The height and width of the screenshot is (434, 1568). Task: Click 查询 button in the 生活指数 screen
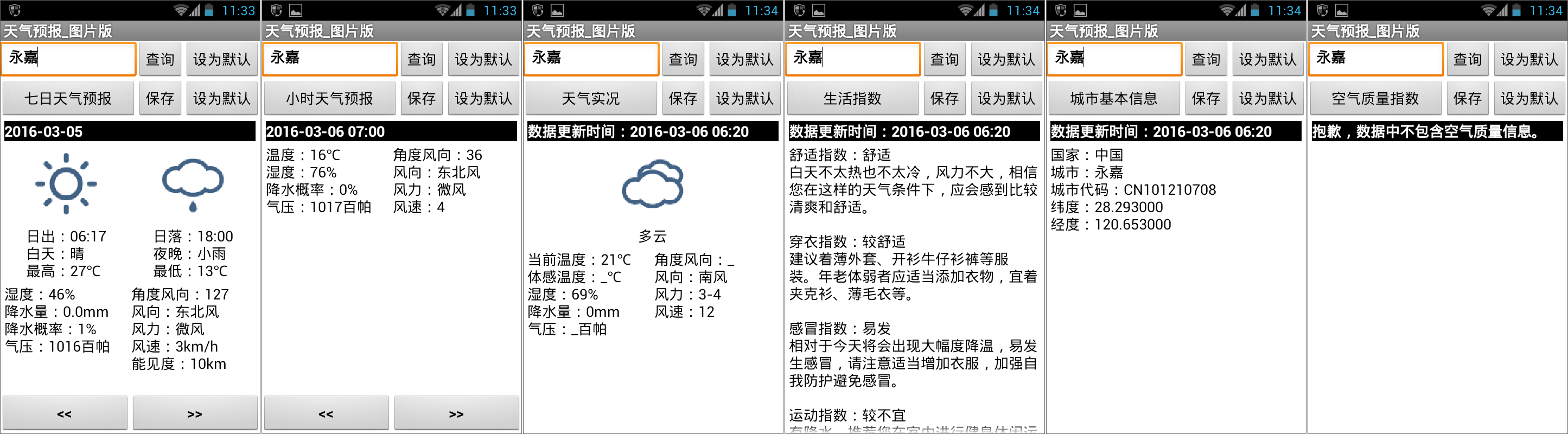(945, 59)
